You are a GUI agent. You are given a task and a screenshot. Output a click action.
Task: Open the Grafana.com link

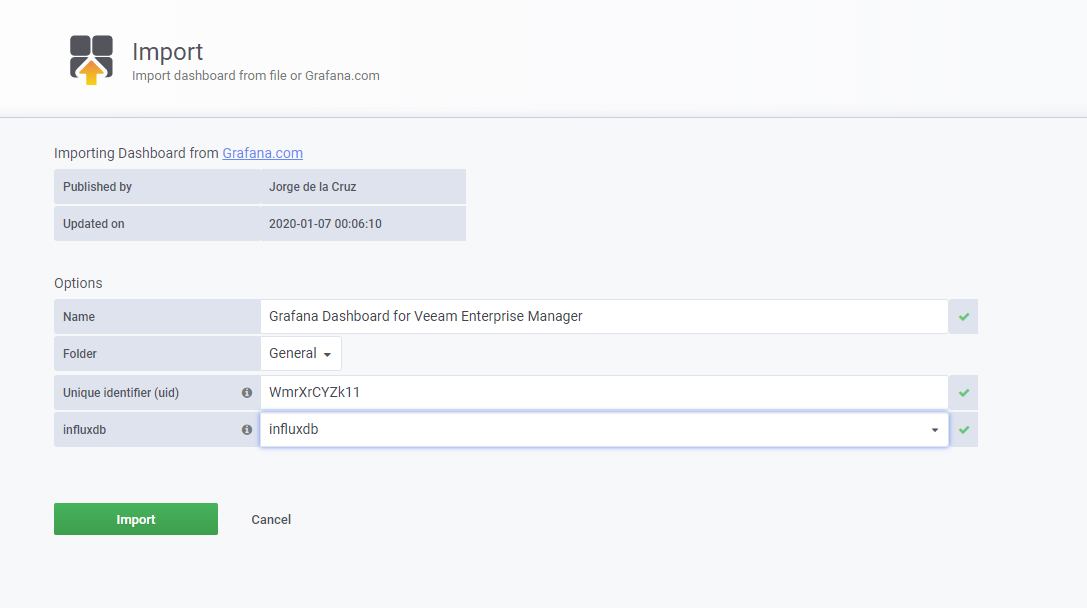262,153
